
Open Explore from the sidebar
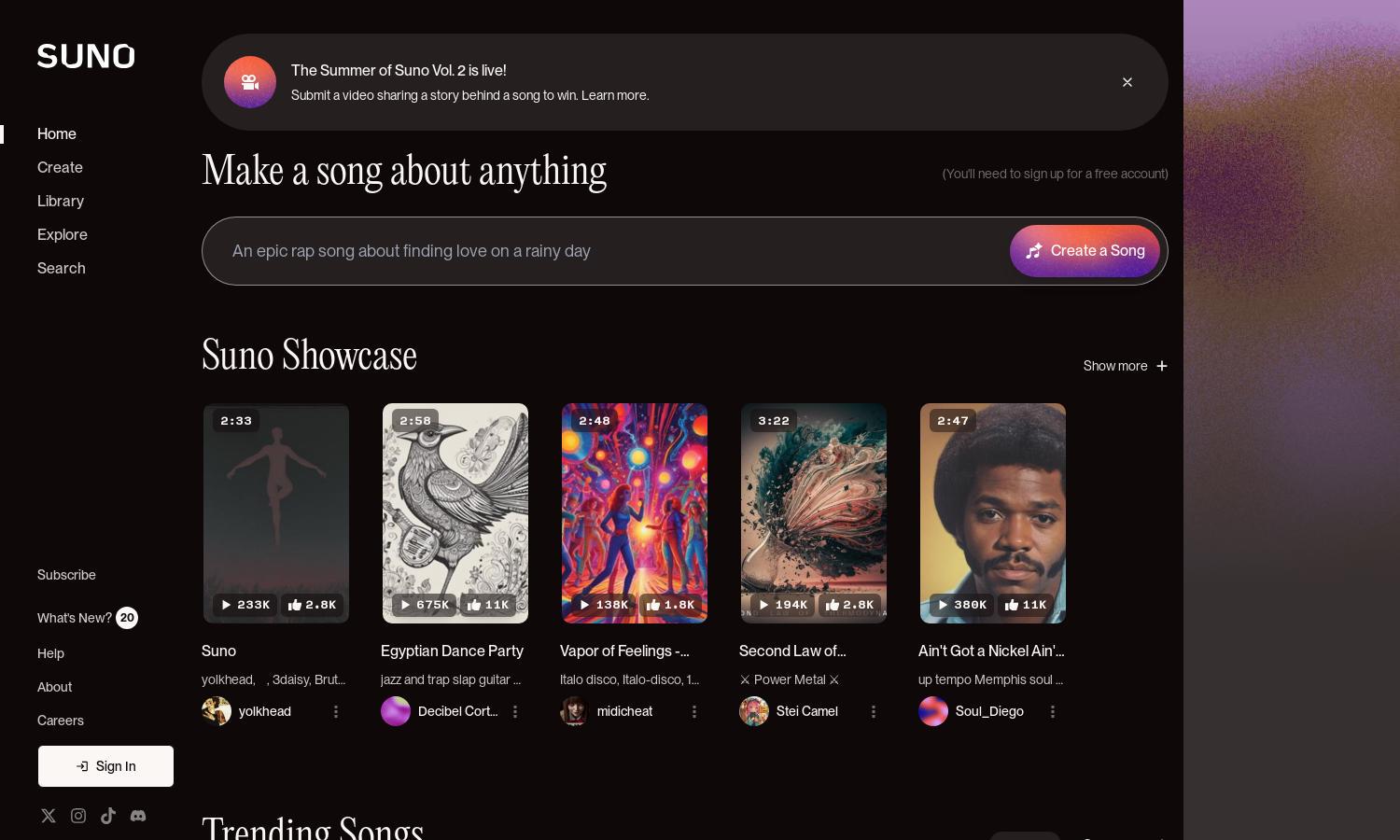point(63,234)
